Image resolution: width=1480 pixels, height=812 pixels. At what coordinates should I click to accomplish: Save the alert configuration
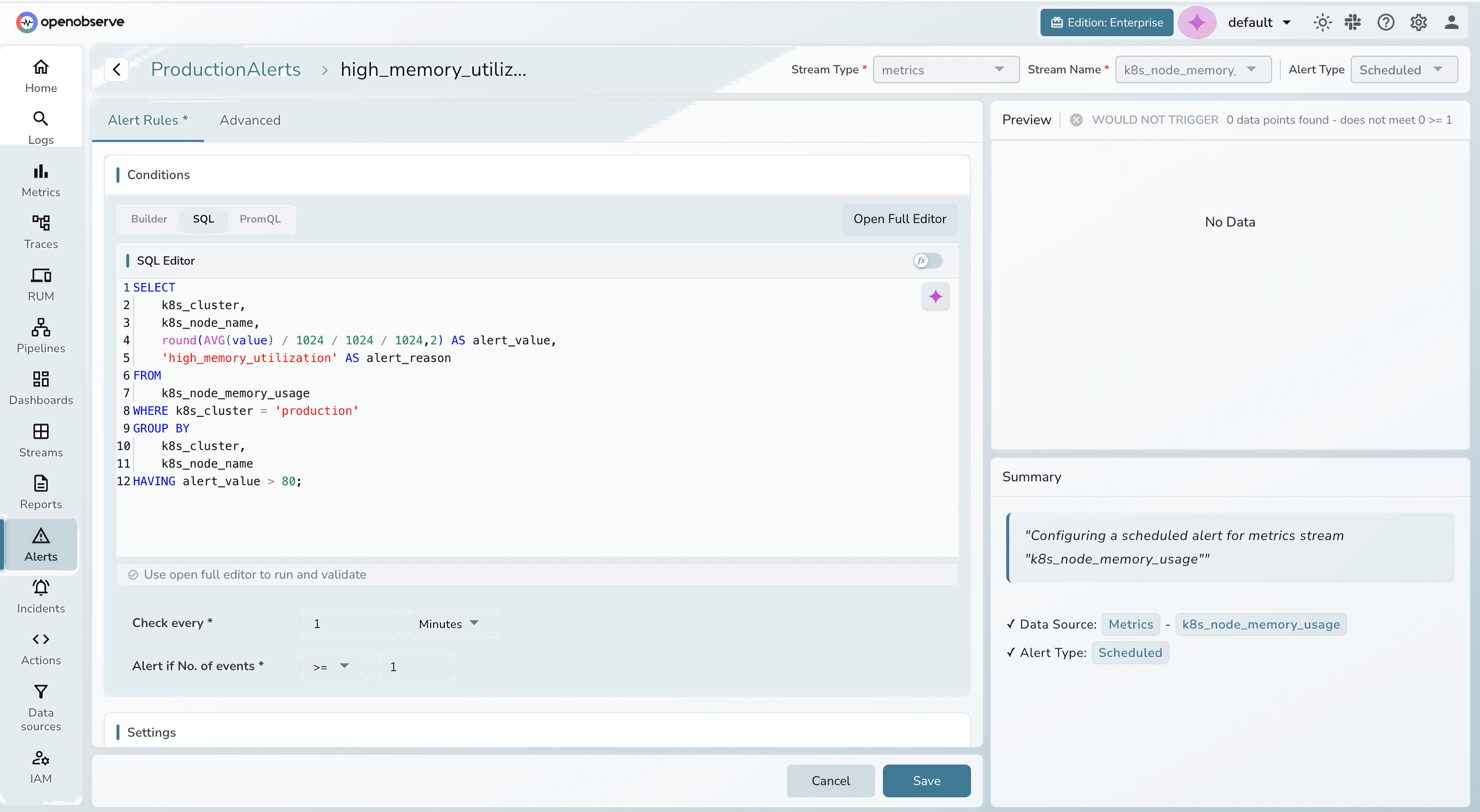click(x=925, y=780)
